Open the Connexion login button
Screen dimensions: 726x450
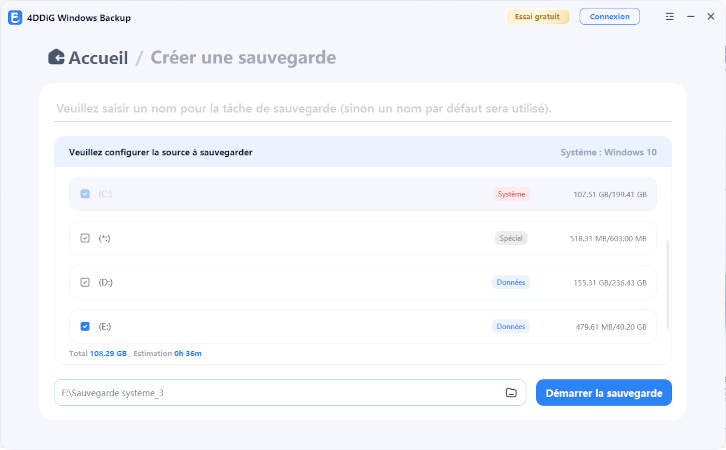[610, 17]
